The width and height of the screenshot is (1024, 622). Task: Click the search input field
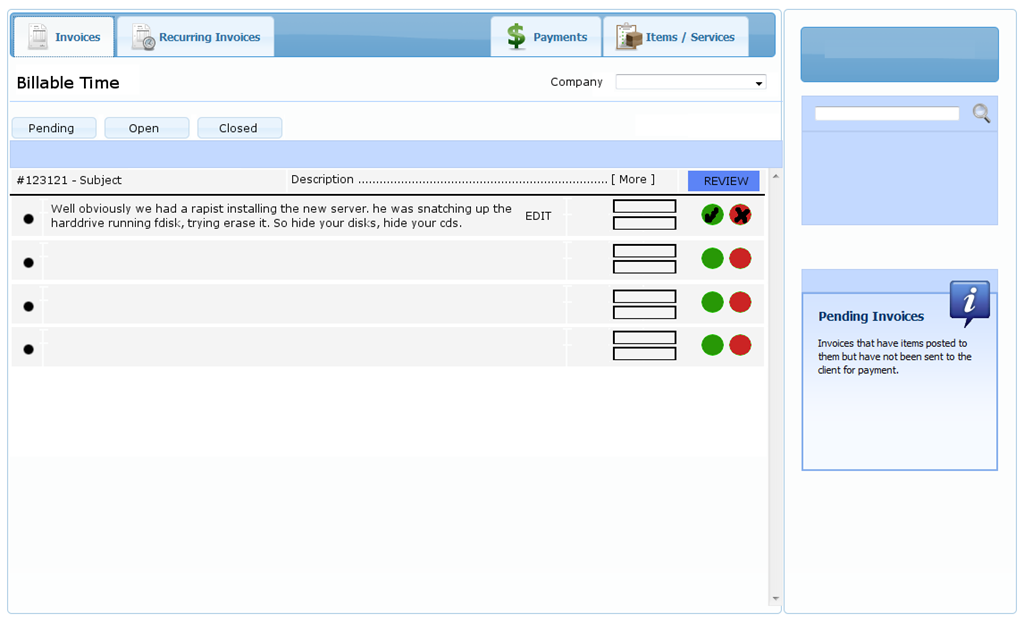click(886, 114)
